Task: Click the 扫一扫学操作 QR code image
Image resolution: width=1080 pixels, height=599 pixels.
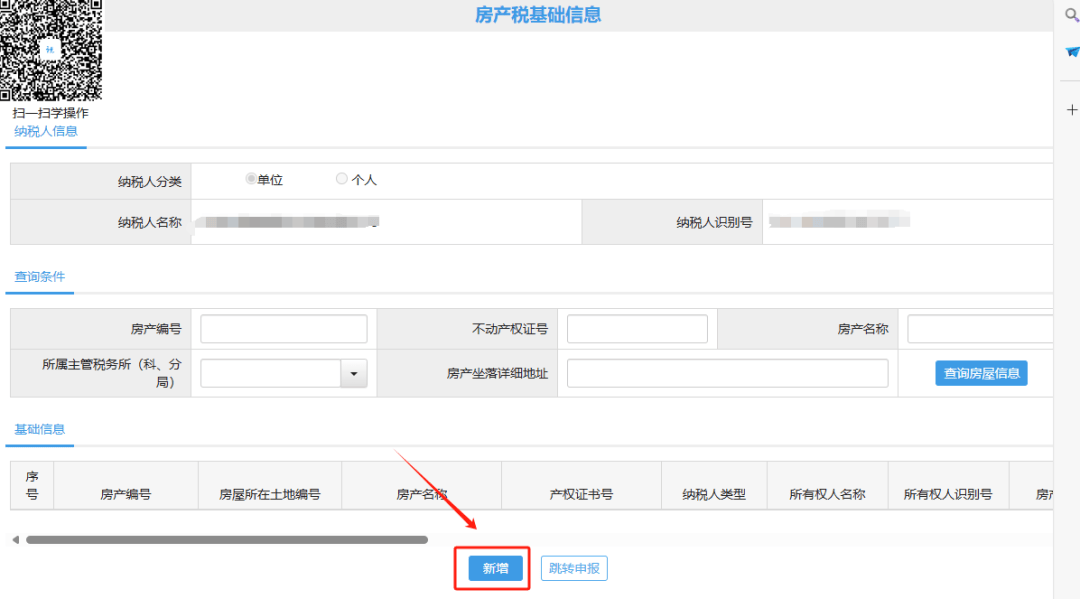Action: (x=51, y=48)
